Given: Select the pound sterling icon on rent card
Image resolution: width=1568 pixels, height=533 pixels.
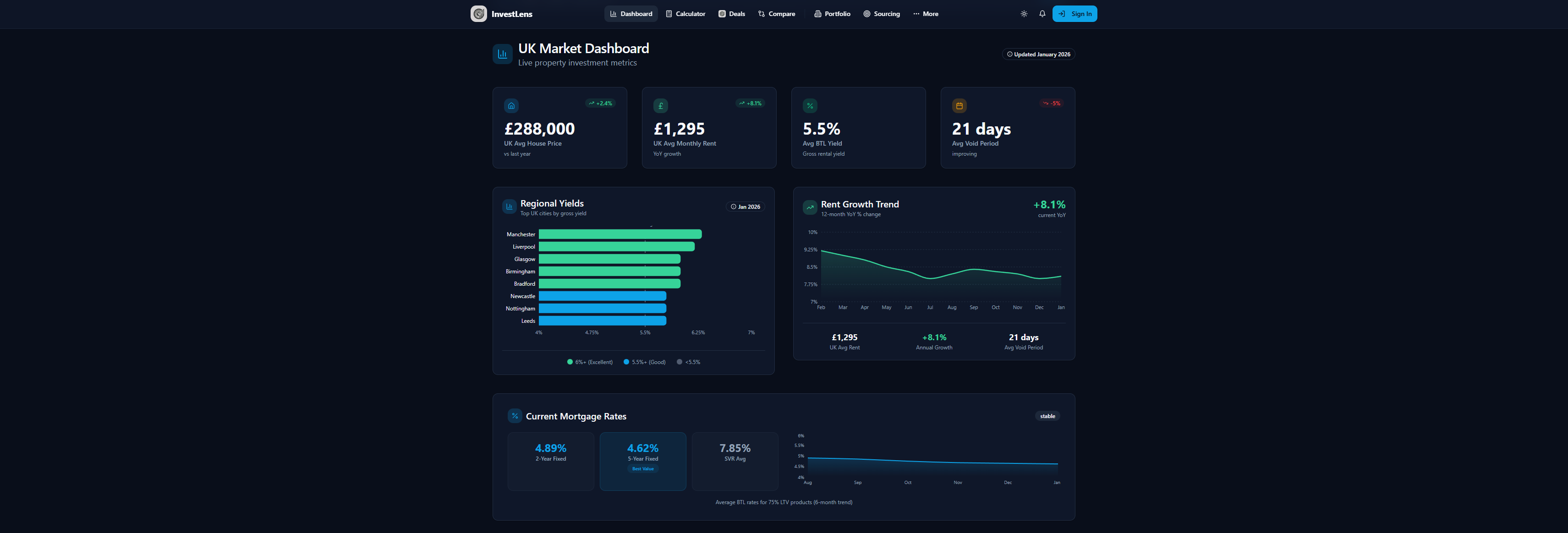Looking at the screenshot, I should point(660,105).
